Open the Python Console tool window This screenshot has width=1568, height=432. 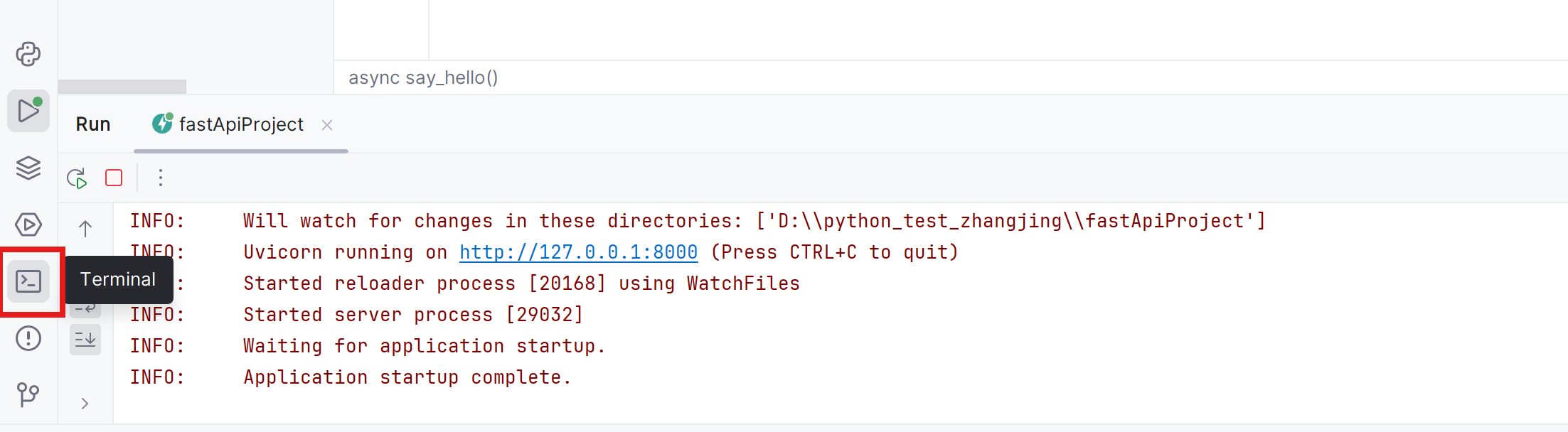(x=28, y=54)
